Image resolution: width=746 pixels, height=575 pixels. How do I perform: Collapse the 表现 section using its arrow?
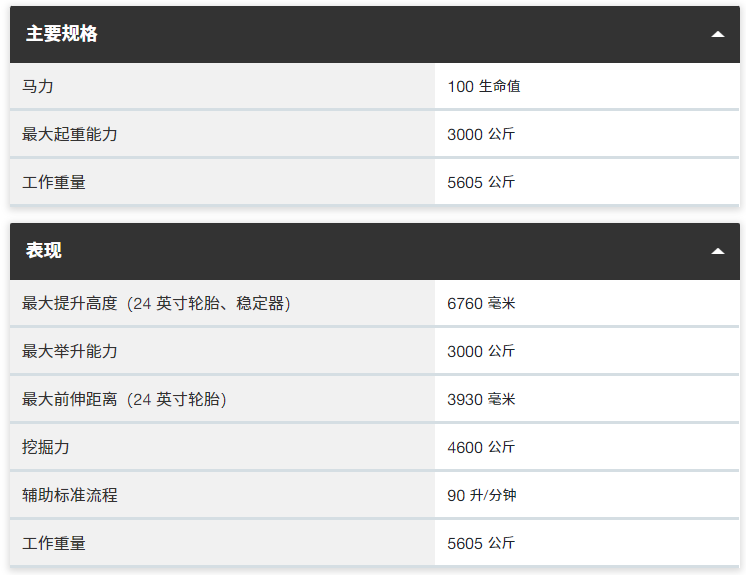coord(717,251)
